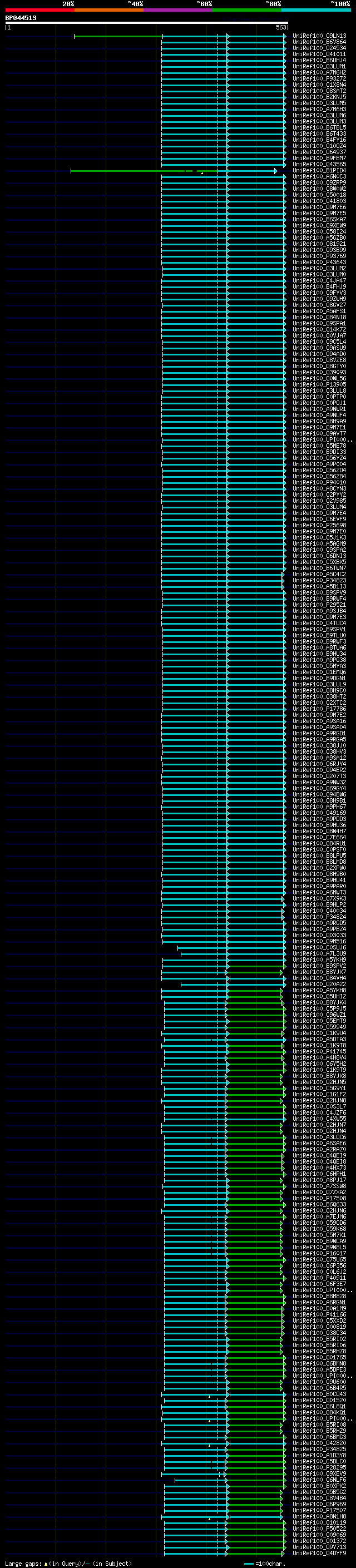Select the UniRef100_P13905 row label
Viewport: 356px width, 1568px height.
[x=319, y=385]
